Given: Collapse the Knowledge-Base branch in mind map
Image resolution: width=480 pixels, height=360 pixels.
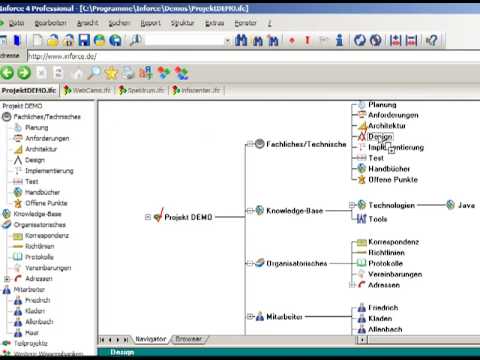Looking at the screenshot, I should (250, 210).
